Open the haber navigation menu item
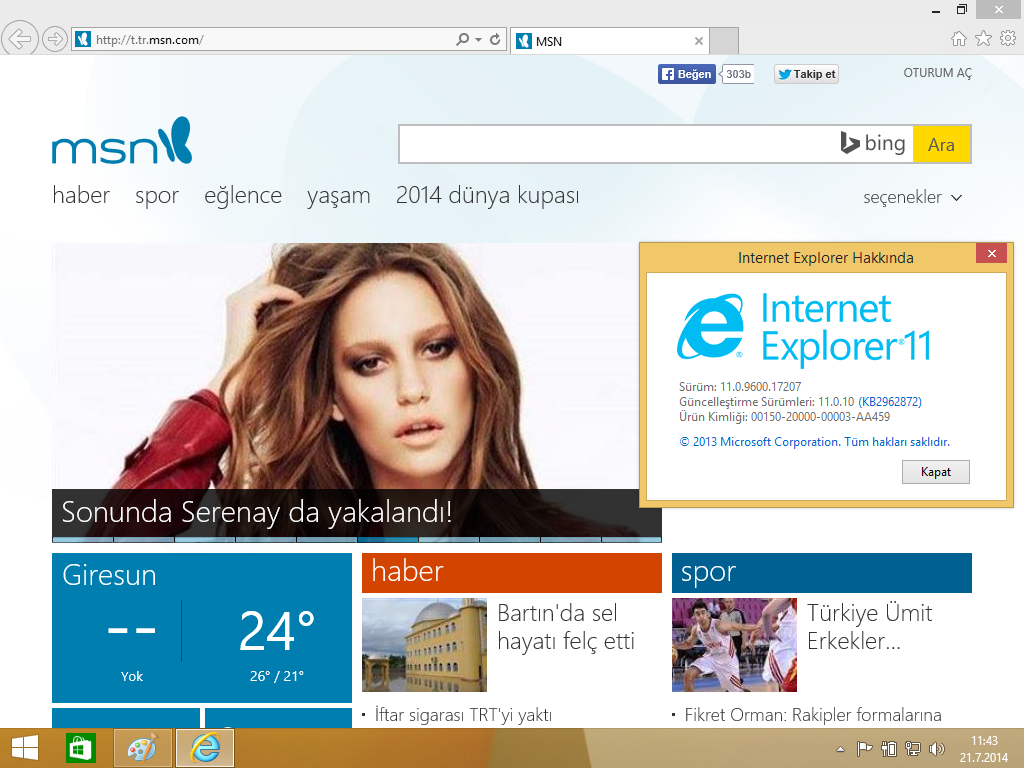This screenshot has height=768, width=1024. (81, 196)
